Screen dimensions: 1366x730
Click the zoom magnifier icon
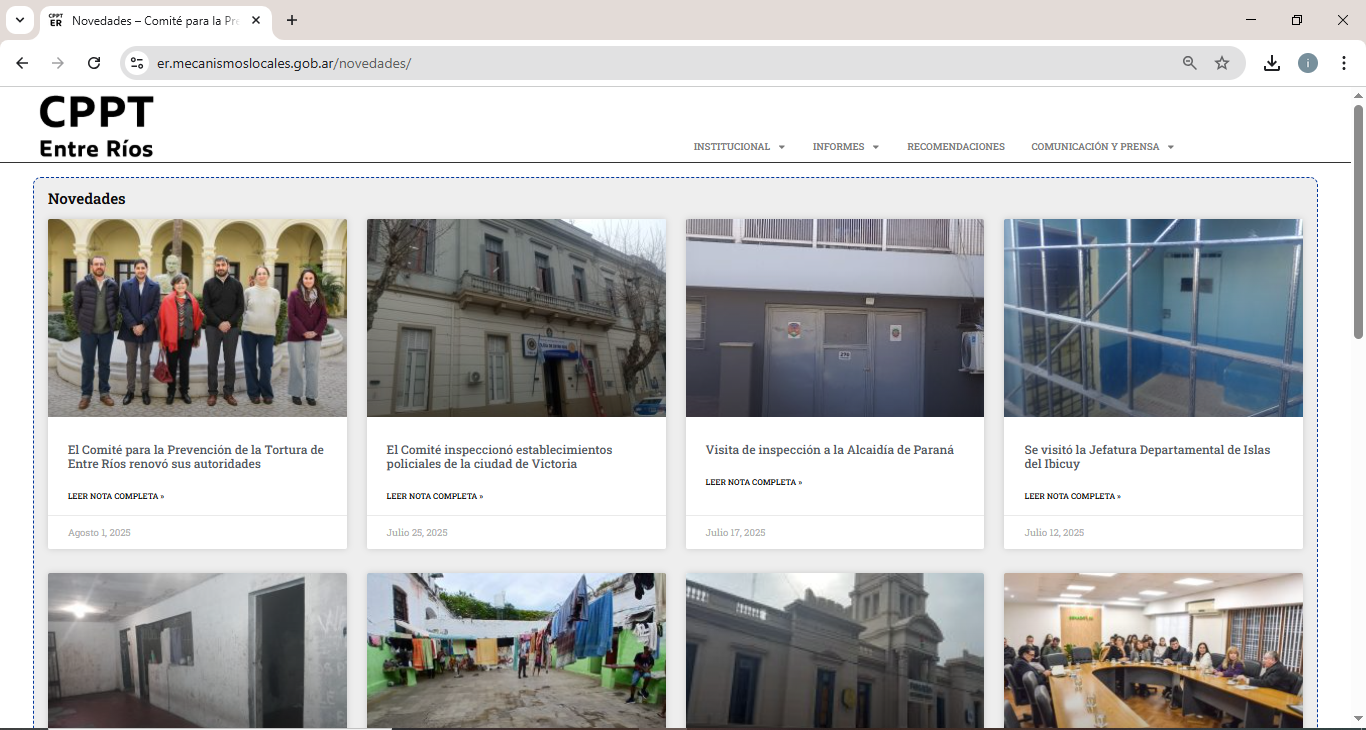pyautogui.click(x=1189, y=63)
